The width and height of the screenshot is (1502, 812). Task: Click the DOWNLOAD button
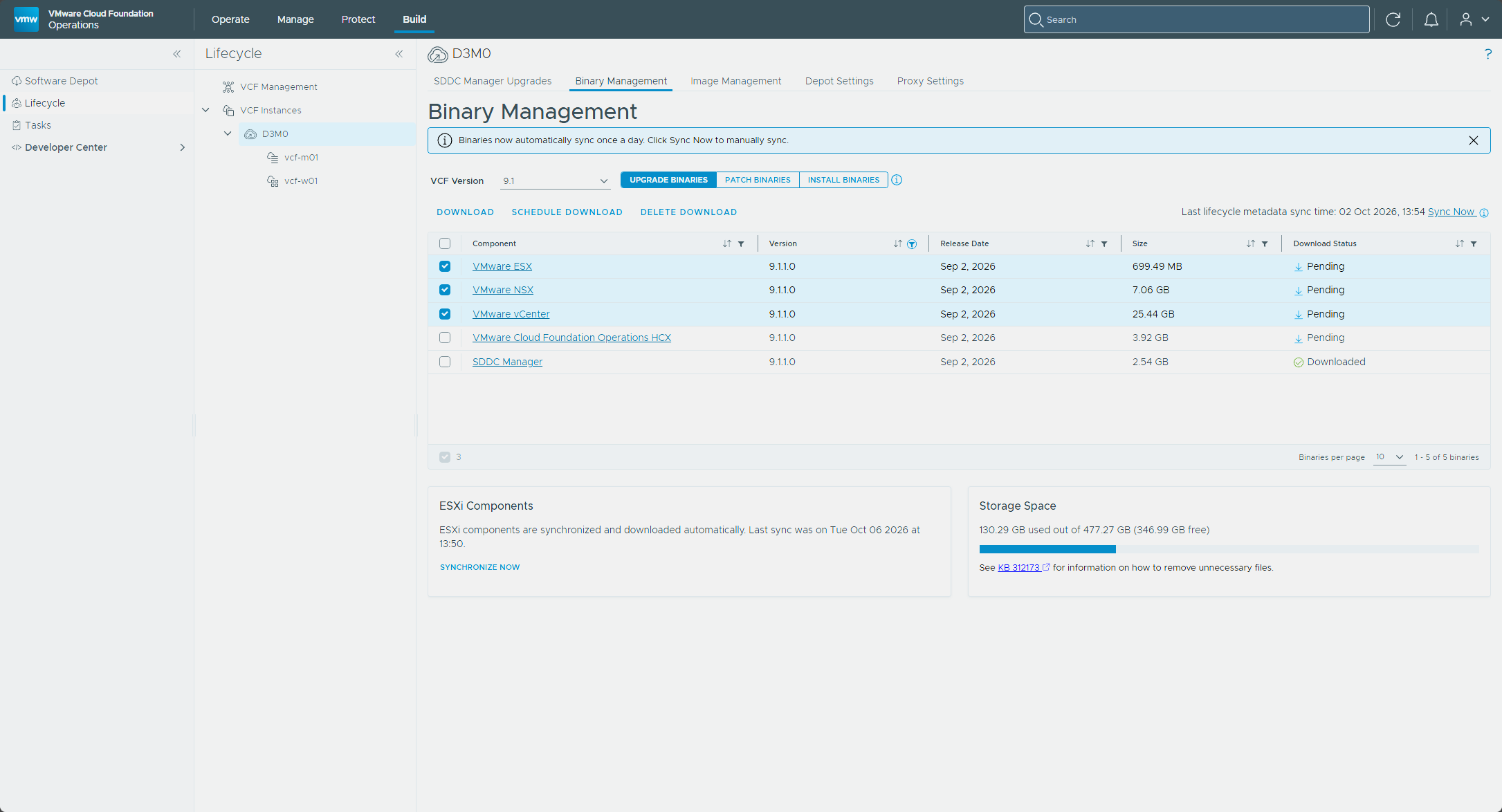[465, 212]
